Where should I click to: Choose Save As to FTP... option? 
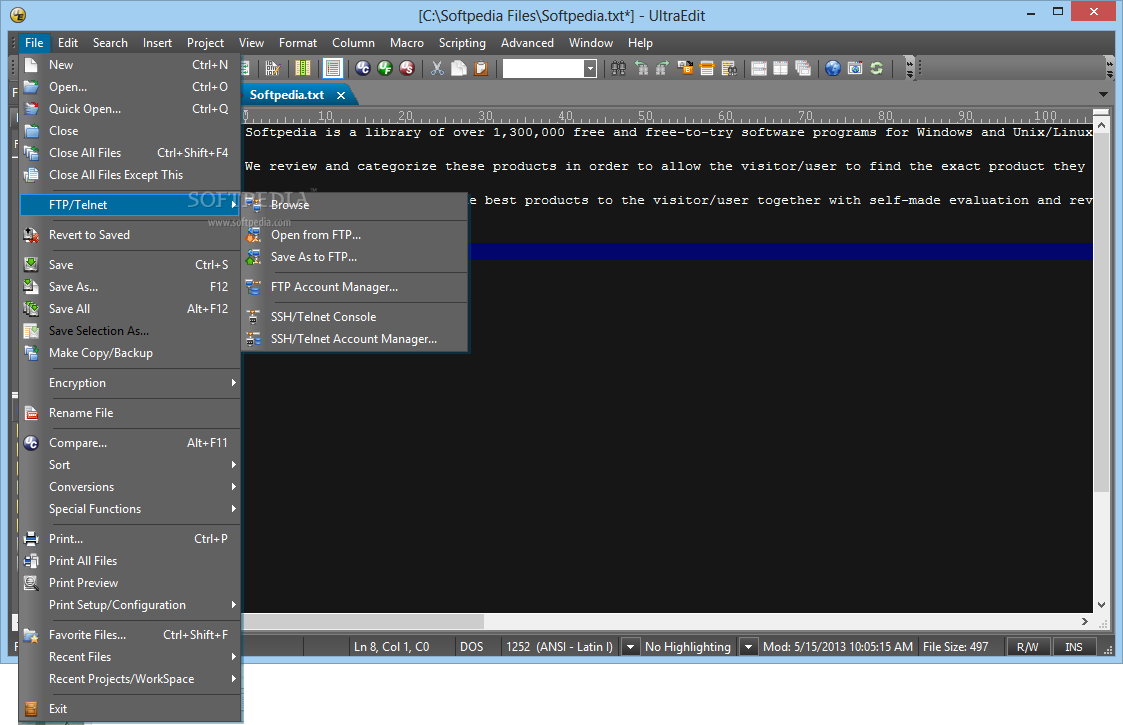(355, 257)
